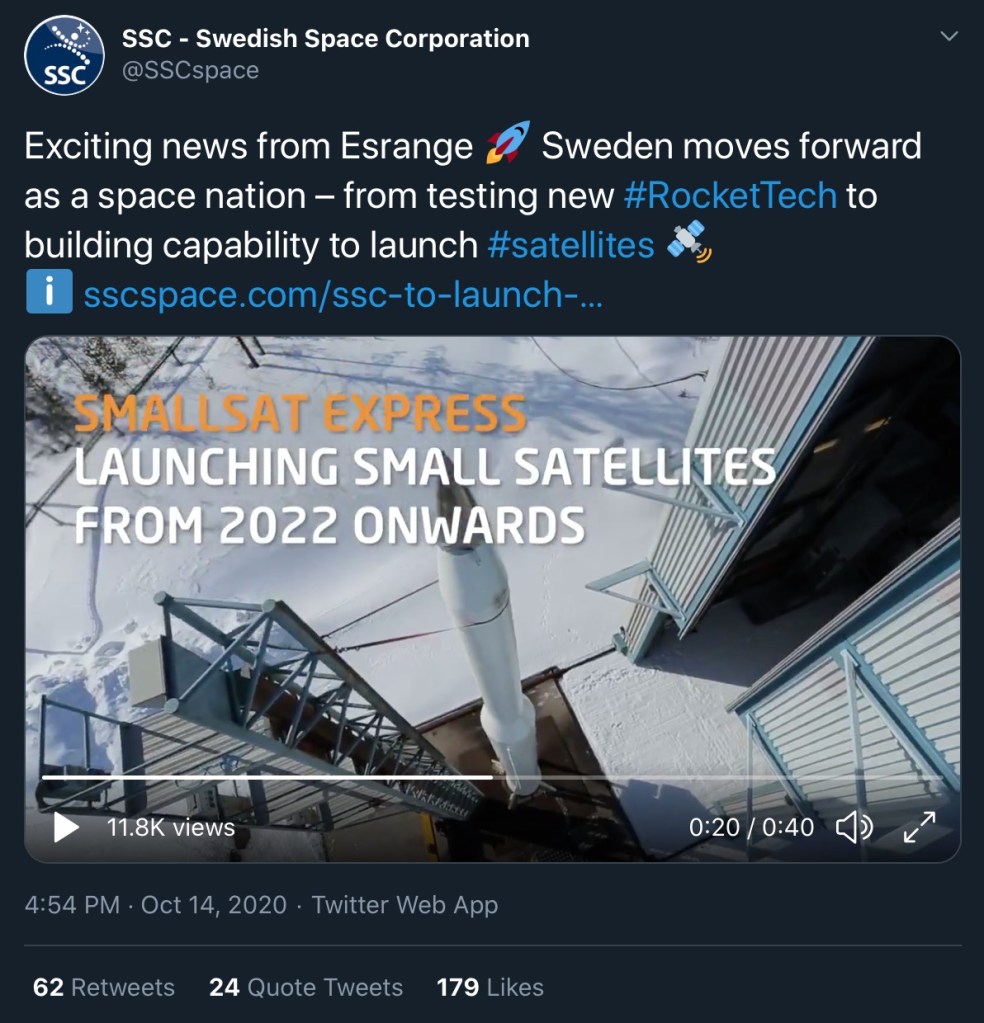Click the SSC profile avatar logo
This screenshot has height=1023, width=984.
(63, 56)
